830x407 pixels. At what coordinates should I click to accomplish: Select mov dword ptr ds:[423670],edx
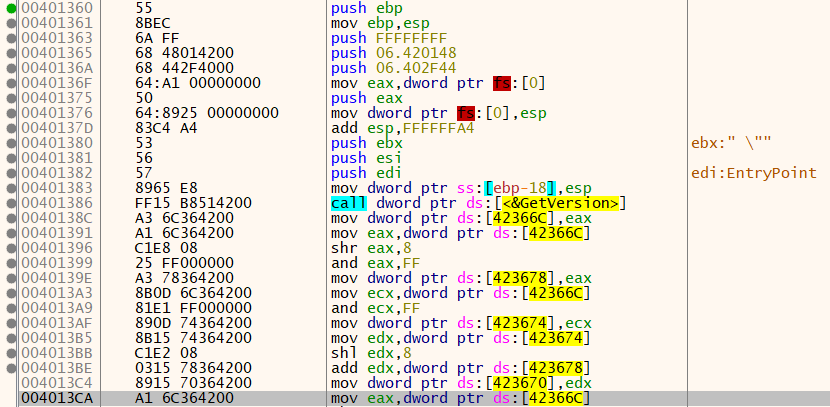click(461, 383)
